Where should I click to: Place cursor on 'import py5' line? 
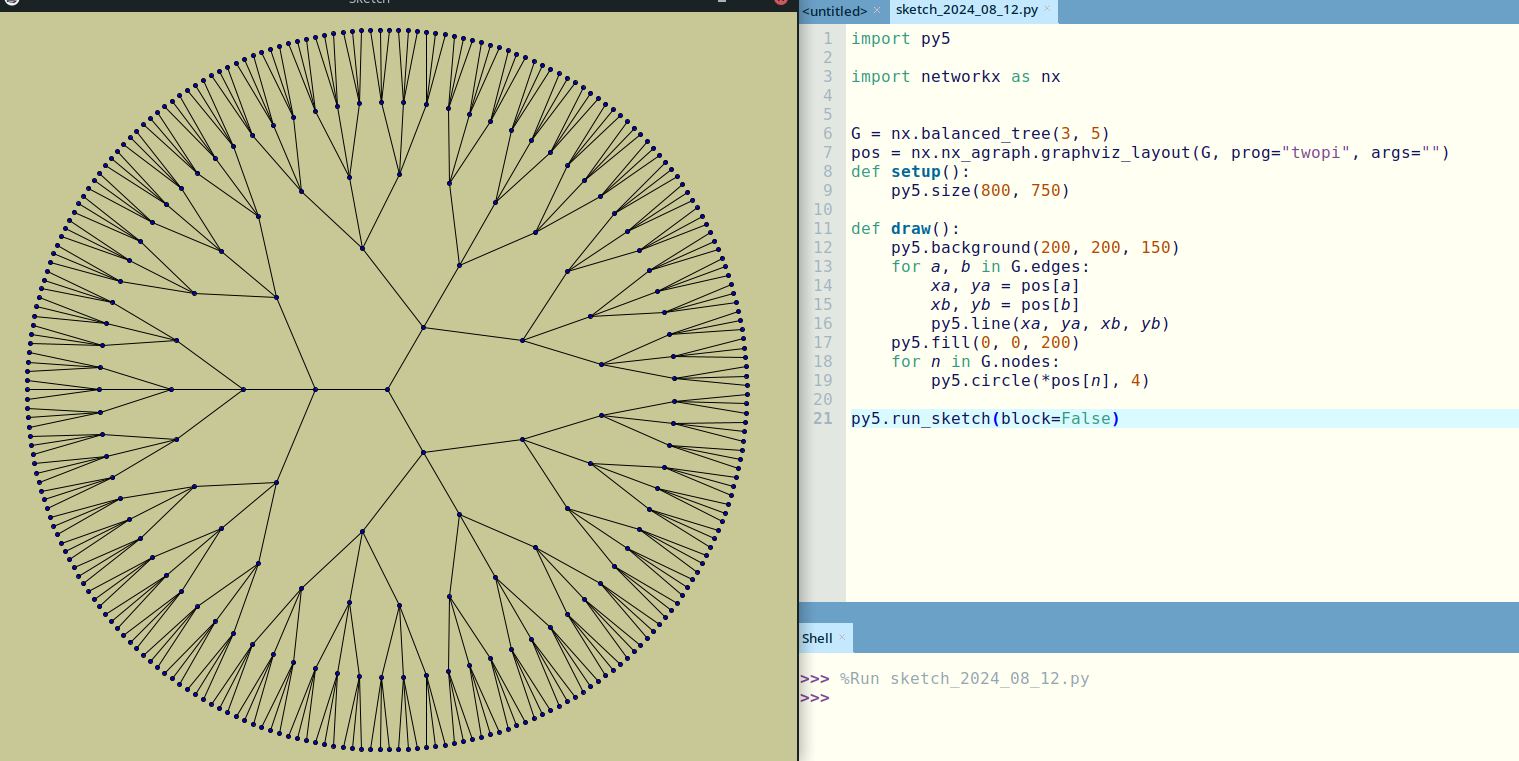pyautogui.click(x=900, y=39)
